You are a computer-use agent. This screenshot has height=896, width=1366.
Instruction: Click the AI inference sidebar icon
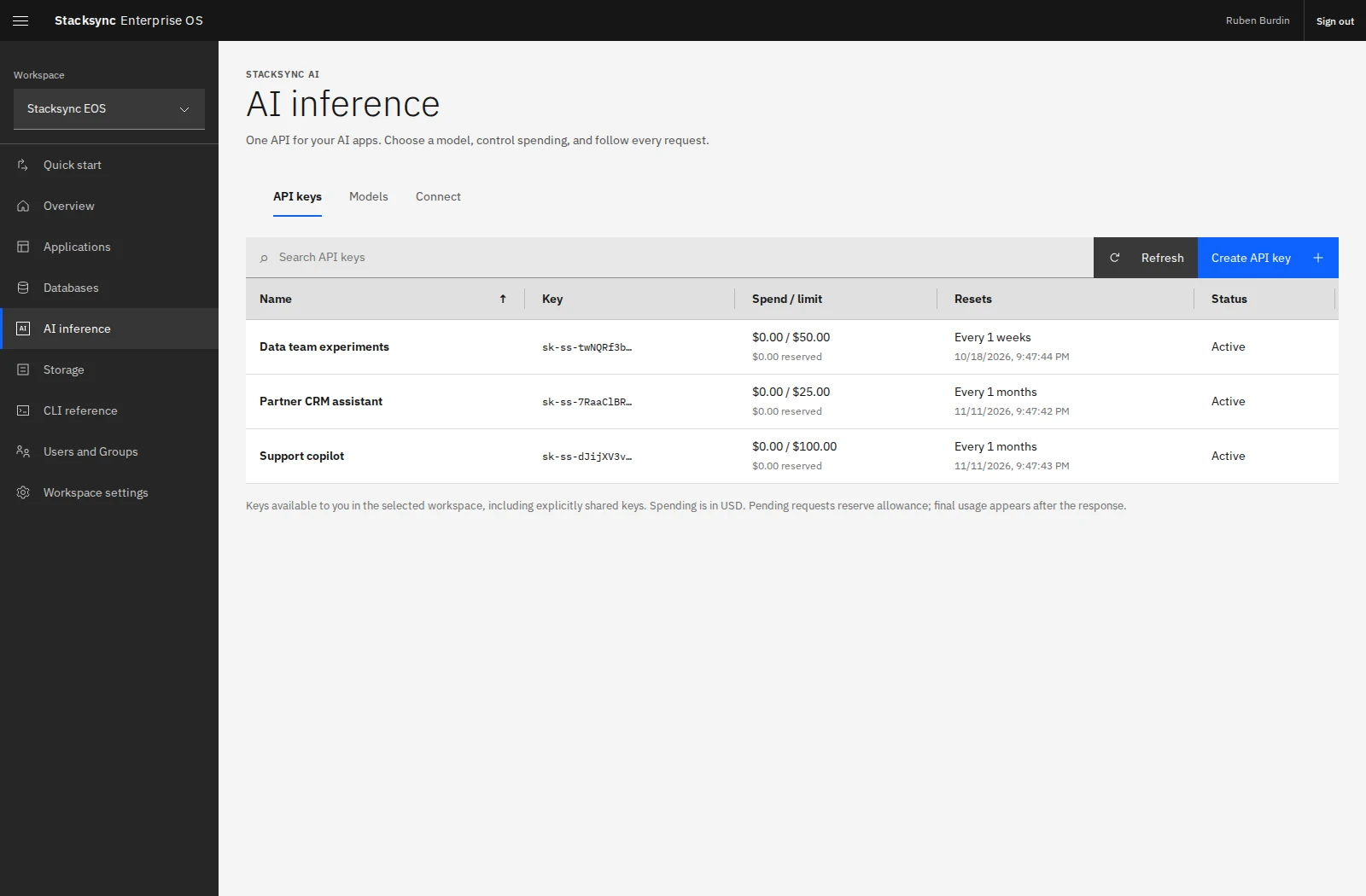[x=23, y=329]
